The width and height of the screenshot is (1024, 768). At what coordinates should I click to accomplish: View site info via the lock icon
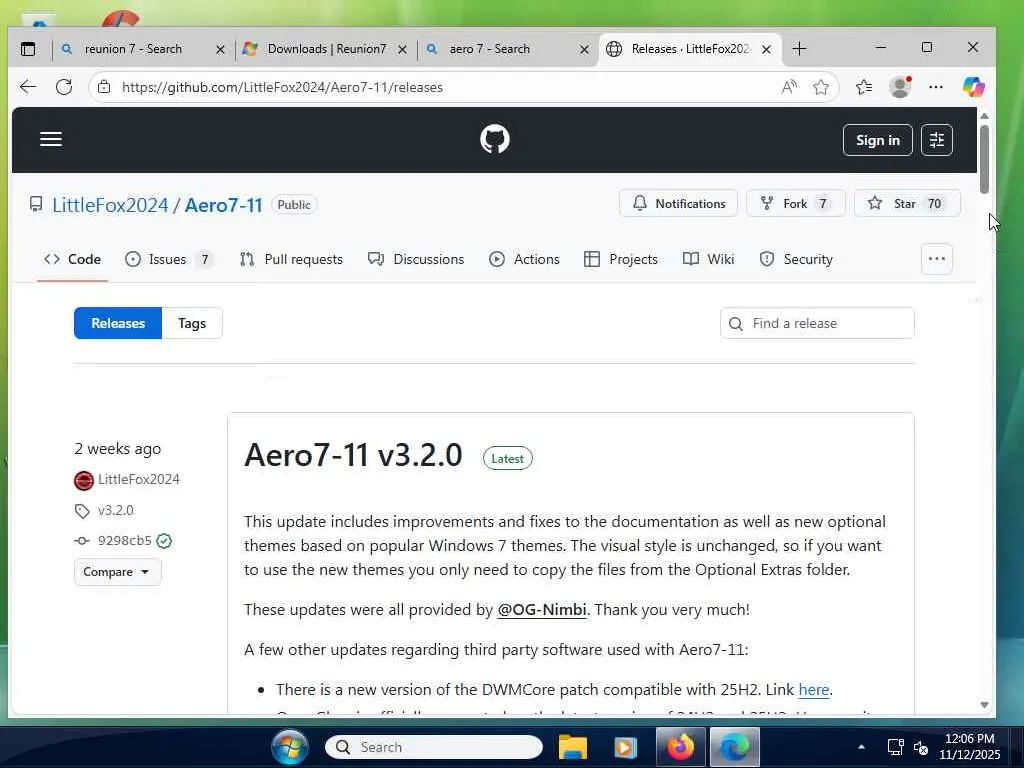coord(104,87)
